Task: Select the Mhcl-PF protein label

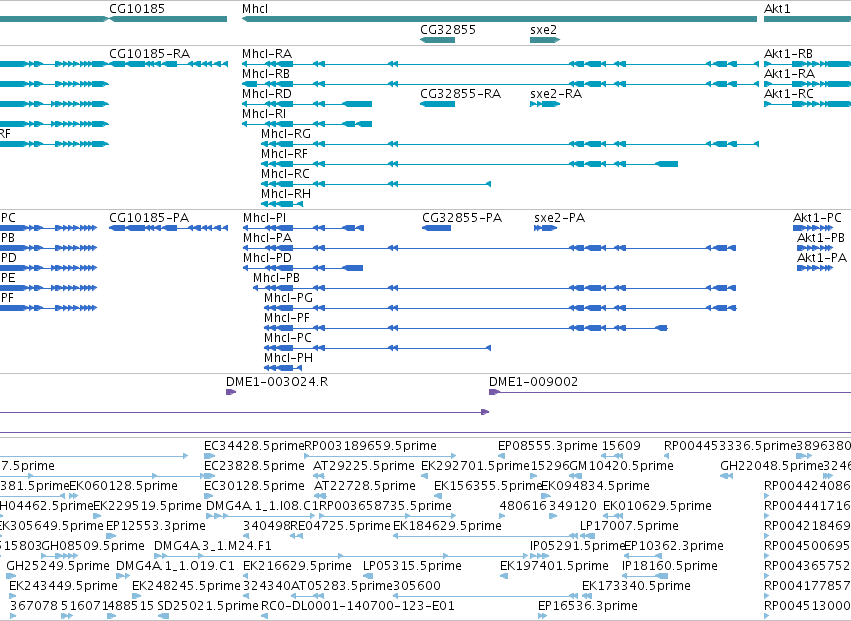Action: (x=287, y=318)
